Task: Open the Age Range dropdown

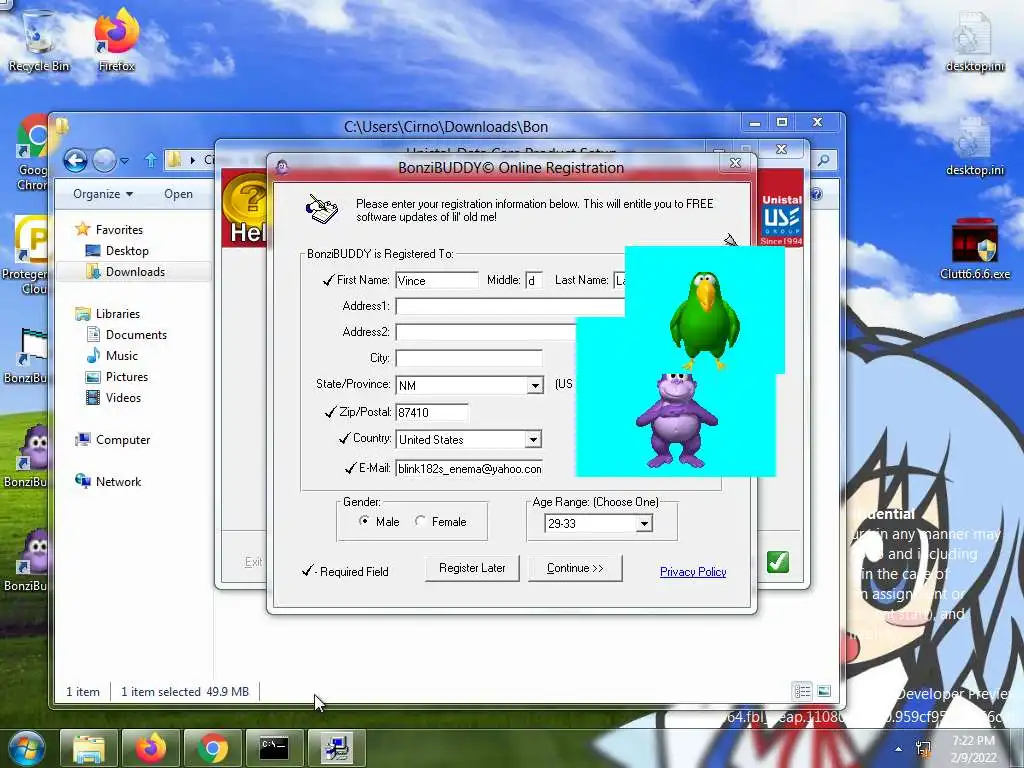Action: click(644, 523)
